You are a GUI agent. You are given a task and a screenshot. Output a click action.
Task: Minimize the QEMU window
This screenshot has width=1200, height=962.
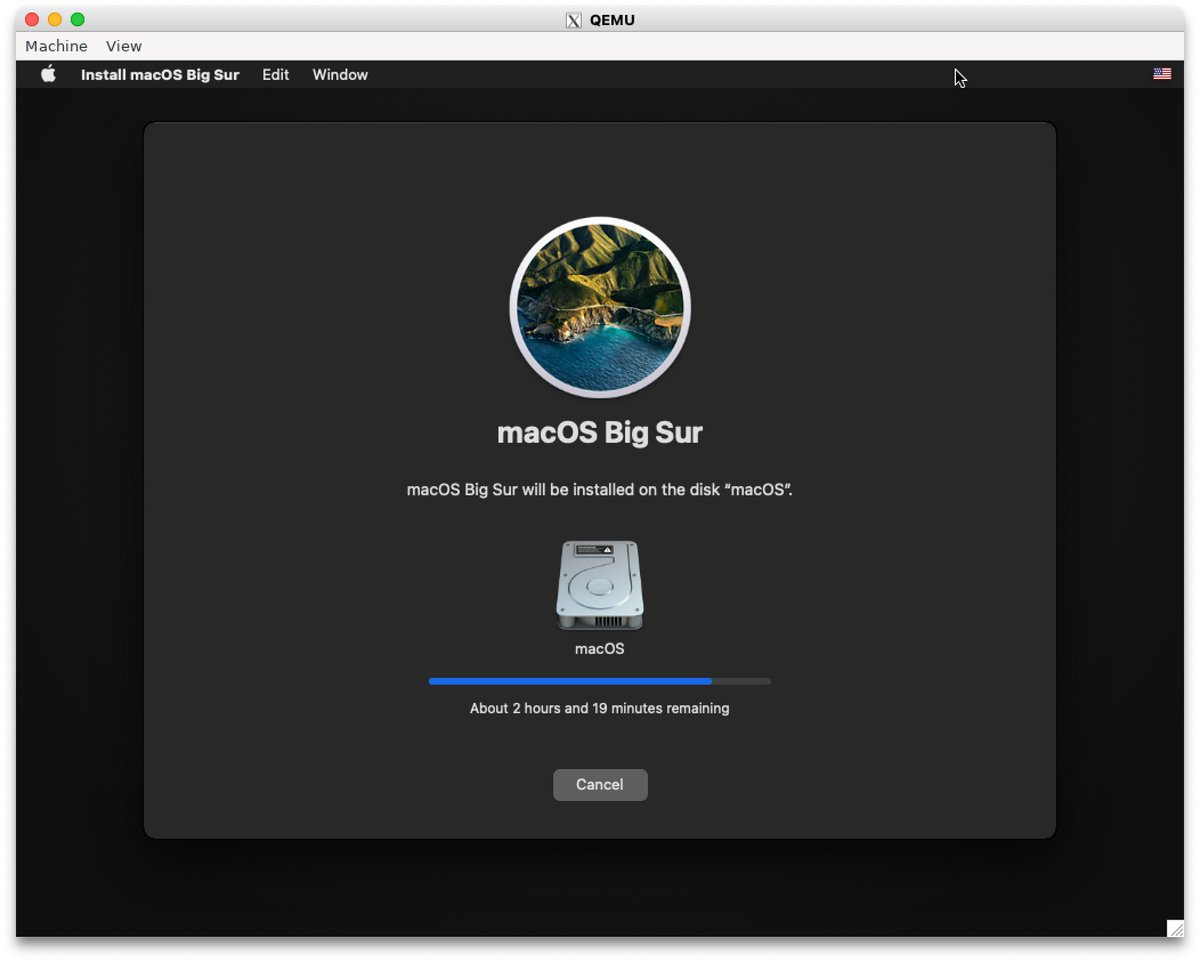(x=55, y=20)
